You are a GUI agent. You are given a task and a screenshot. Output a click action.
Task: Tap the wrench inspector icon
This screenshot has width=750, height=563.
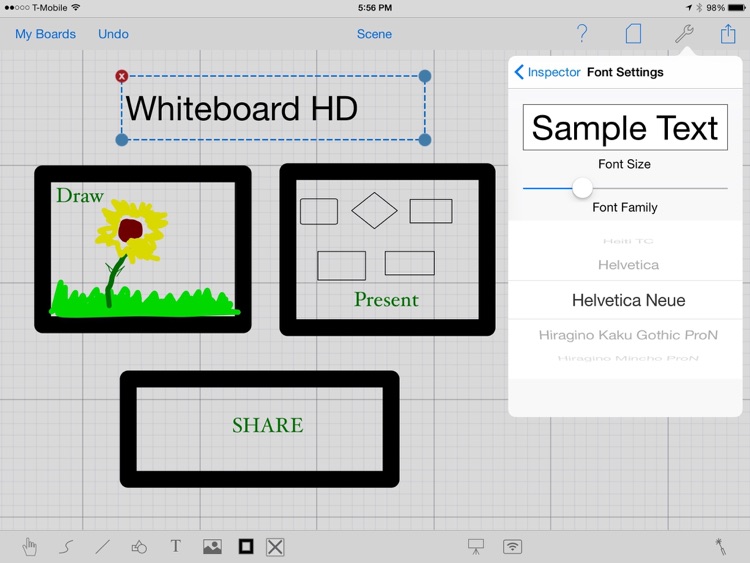pos(684,34)
